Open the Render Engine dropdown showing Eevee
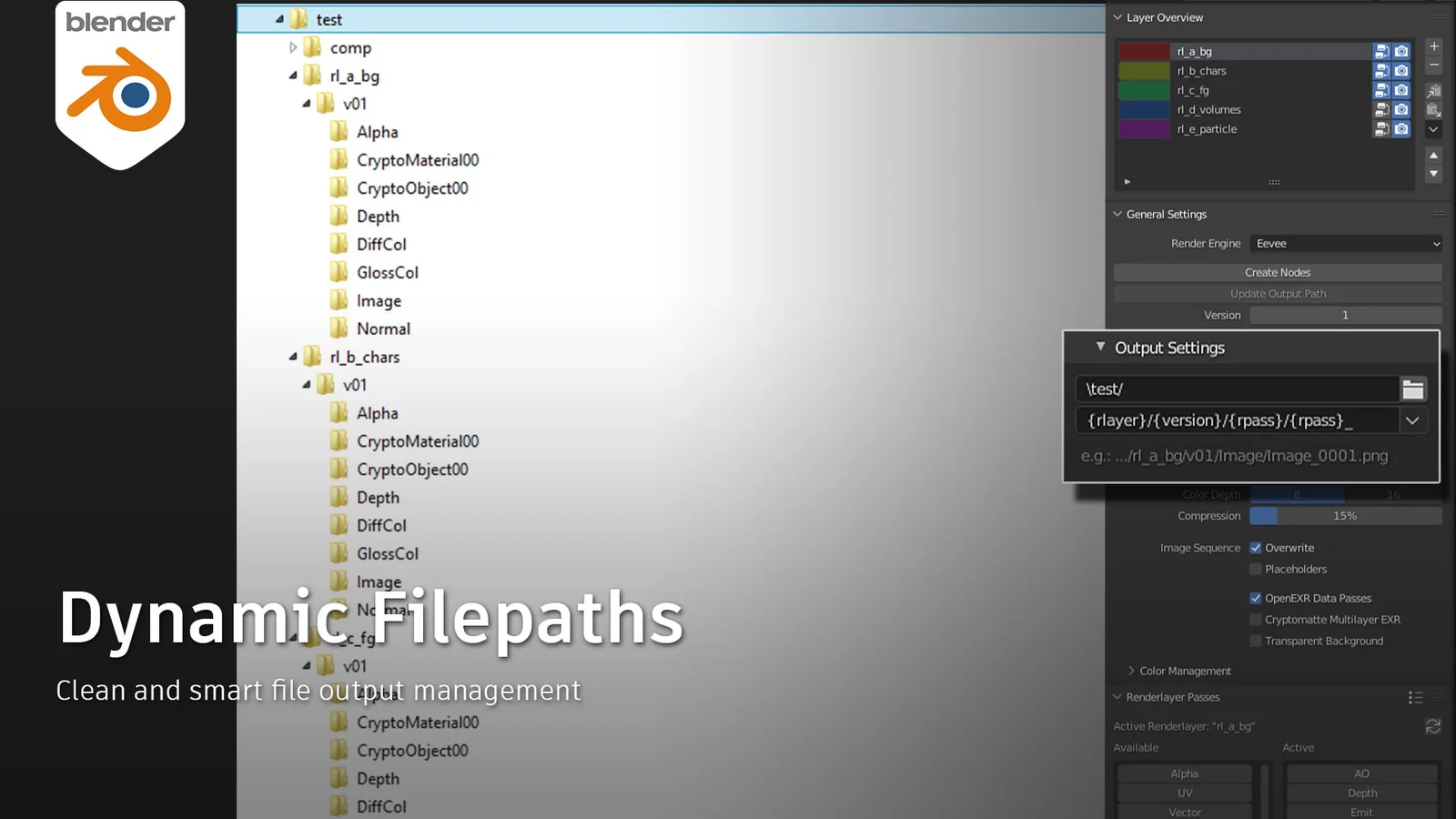Image resolution: width=1456 pixels, height=819 pixels. (1345, 243)
